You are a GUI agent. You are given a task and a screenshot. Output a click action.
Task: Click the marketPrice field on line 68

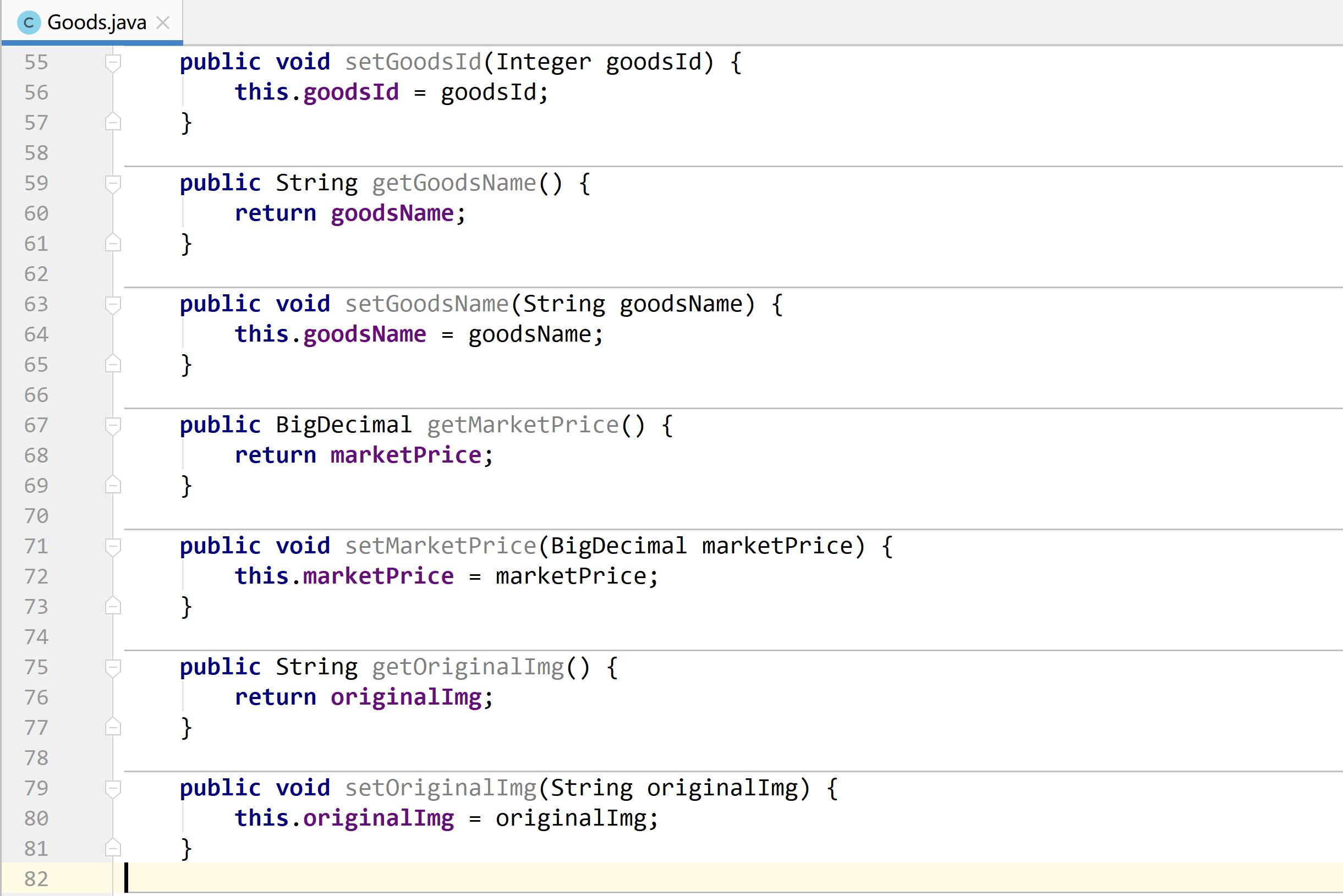(405, 455)
